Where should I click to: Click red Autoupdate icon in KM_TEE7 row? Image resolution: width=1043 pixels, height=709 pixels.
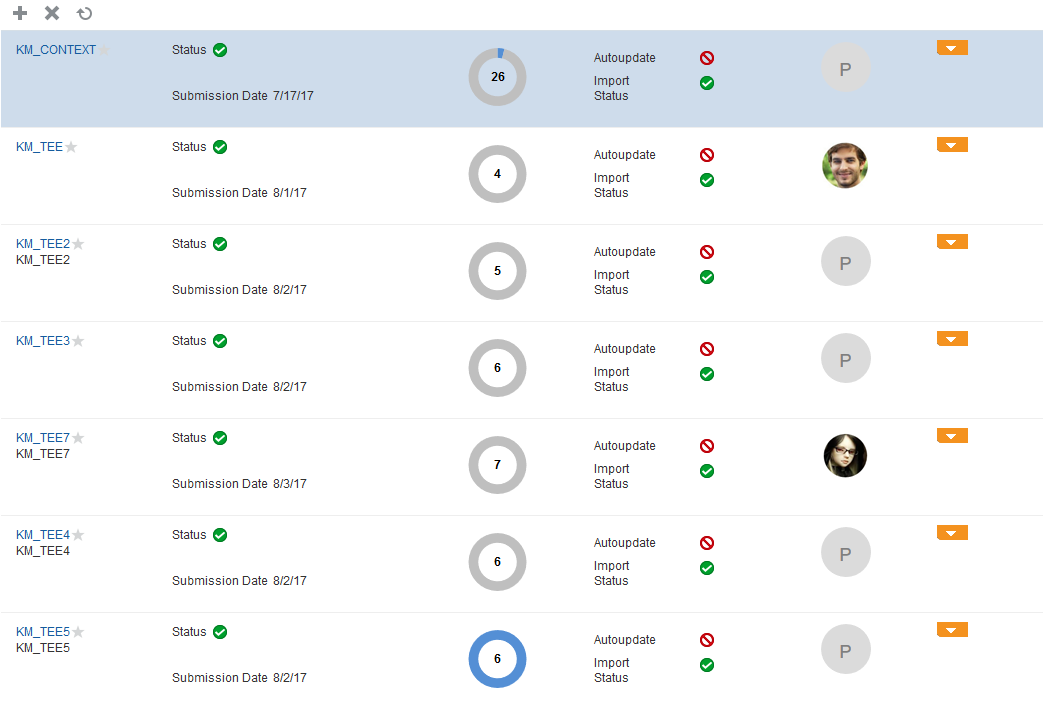[x=707, y=446]
